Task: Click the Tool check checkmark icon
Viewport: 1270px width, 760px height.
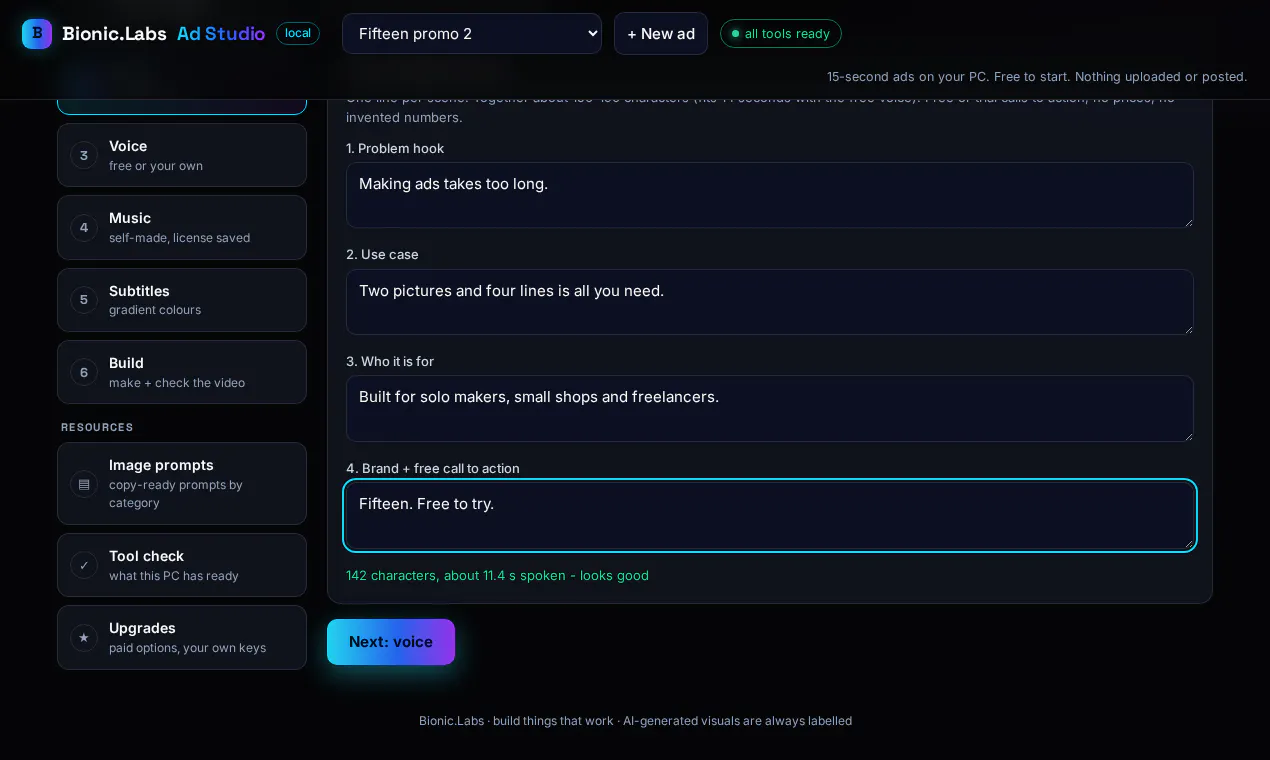Action: coord(84,565)
